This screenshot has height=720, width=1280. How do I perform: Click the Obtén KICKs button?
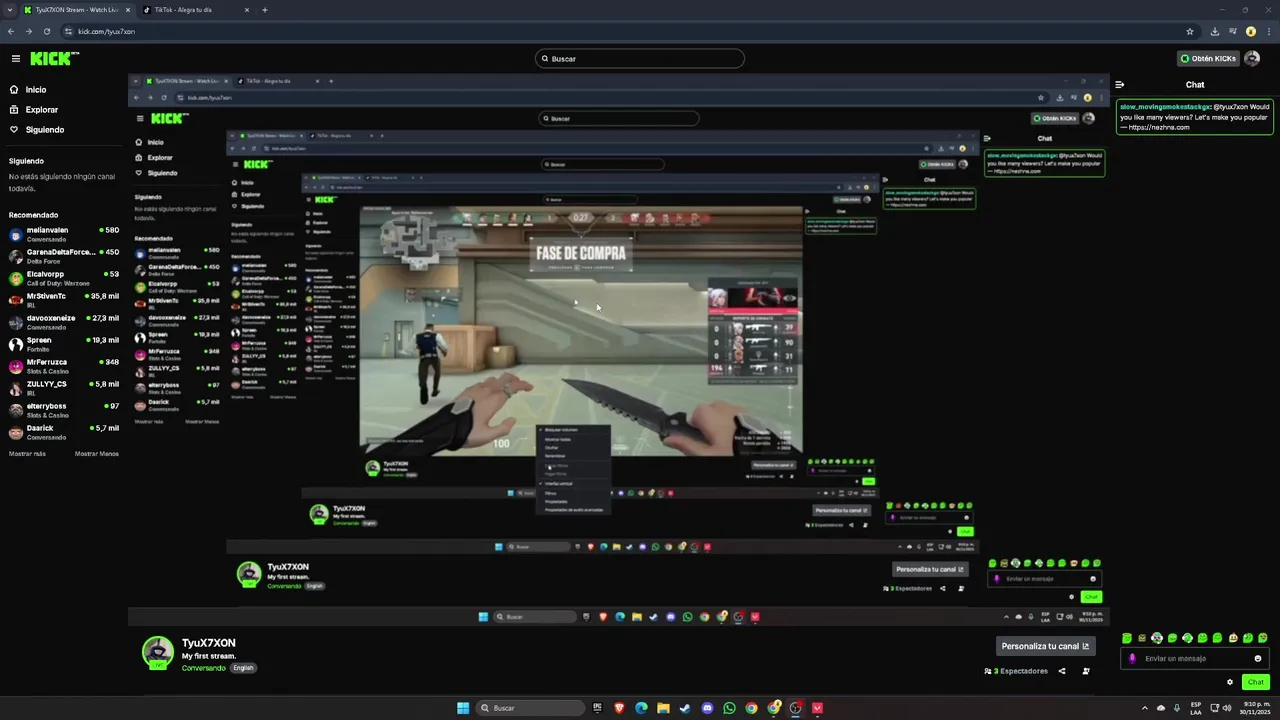[1207, 59]
